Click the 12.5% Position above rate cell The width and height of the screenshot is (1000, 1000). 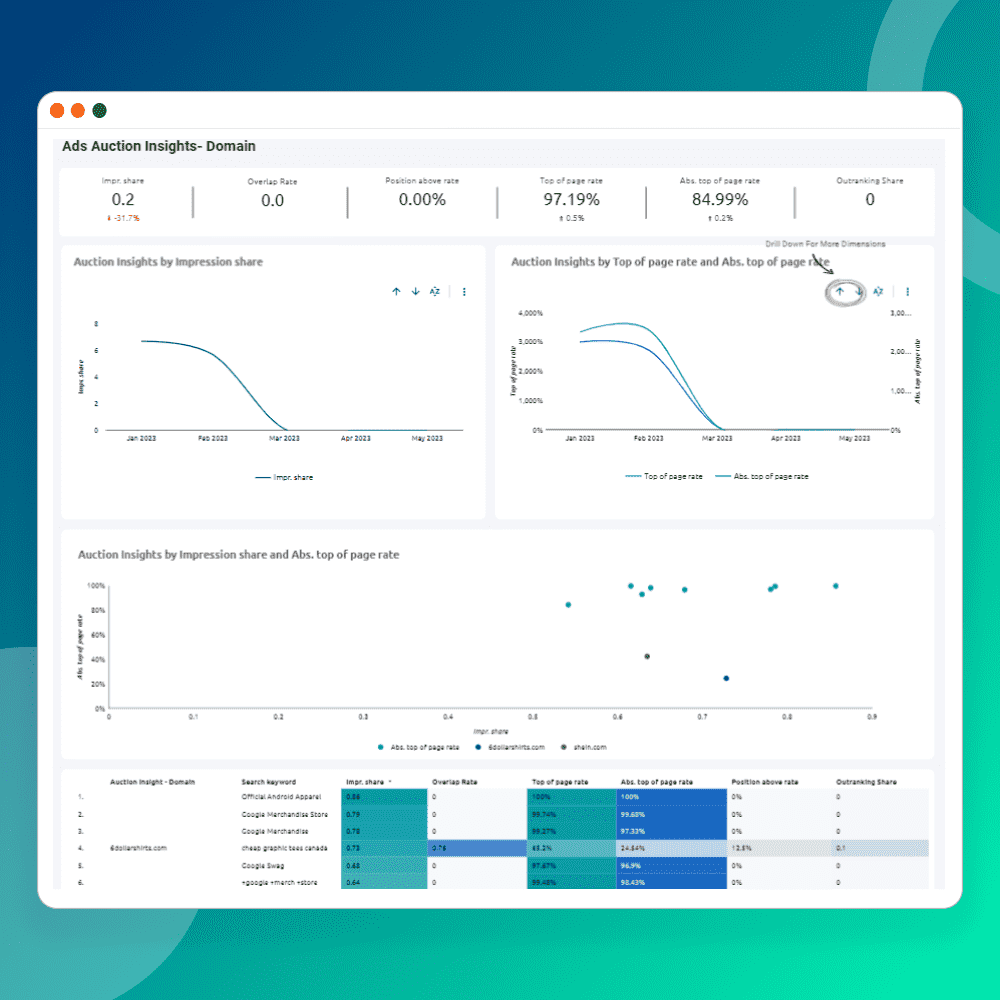[x=779, y=848]
